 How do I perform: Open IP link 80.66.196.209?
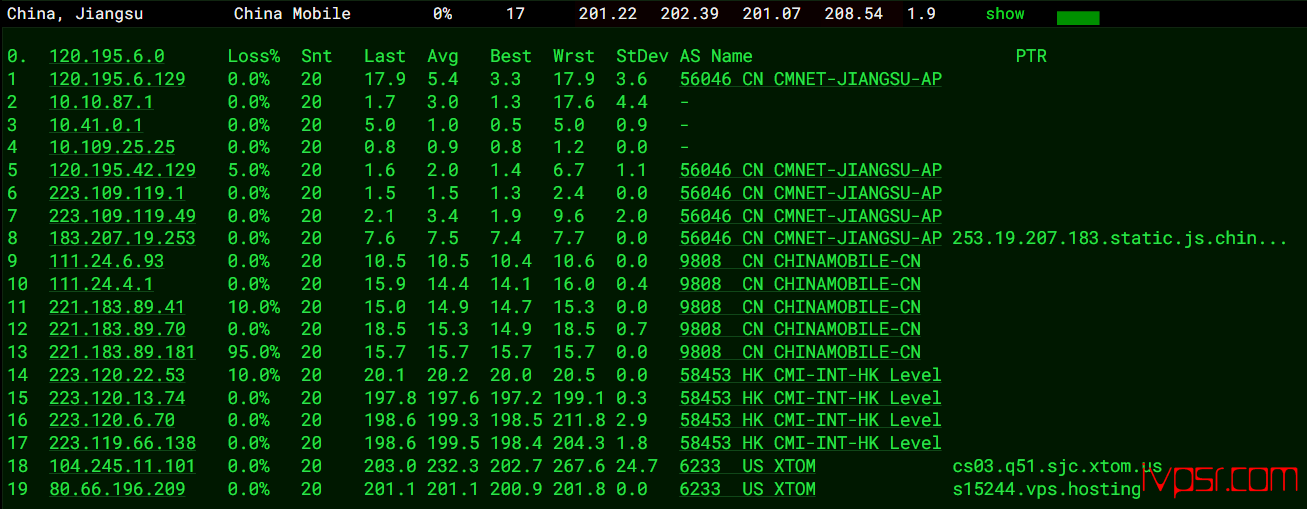(117, 489)
